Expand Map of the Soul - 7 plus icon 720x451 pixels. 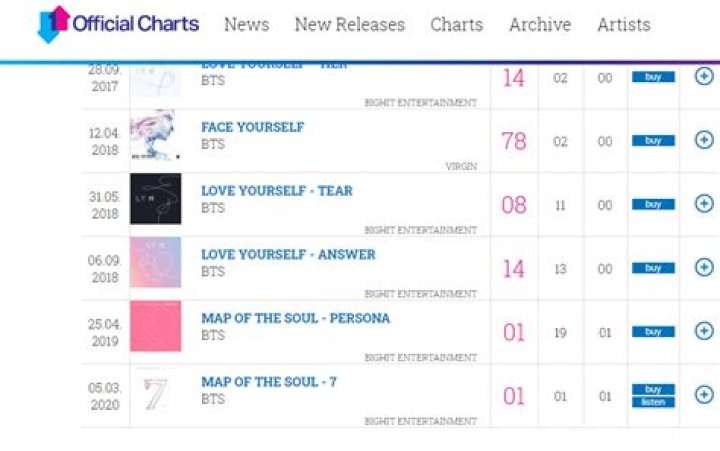[704, 395]
